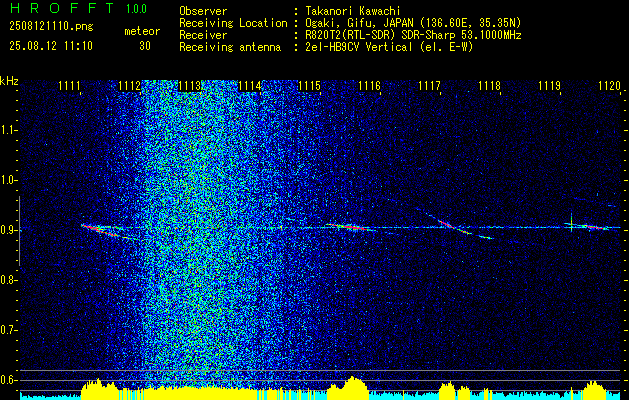This screenshot has height=400, width=629.
Task: Click the 1113 time marker
Action: click(189, 86)
